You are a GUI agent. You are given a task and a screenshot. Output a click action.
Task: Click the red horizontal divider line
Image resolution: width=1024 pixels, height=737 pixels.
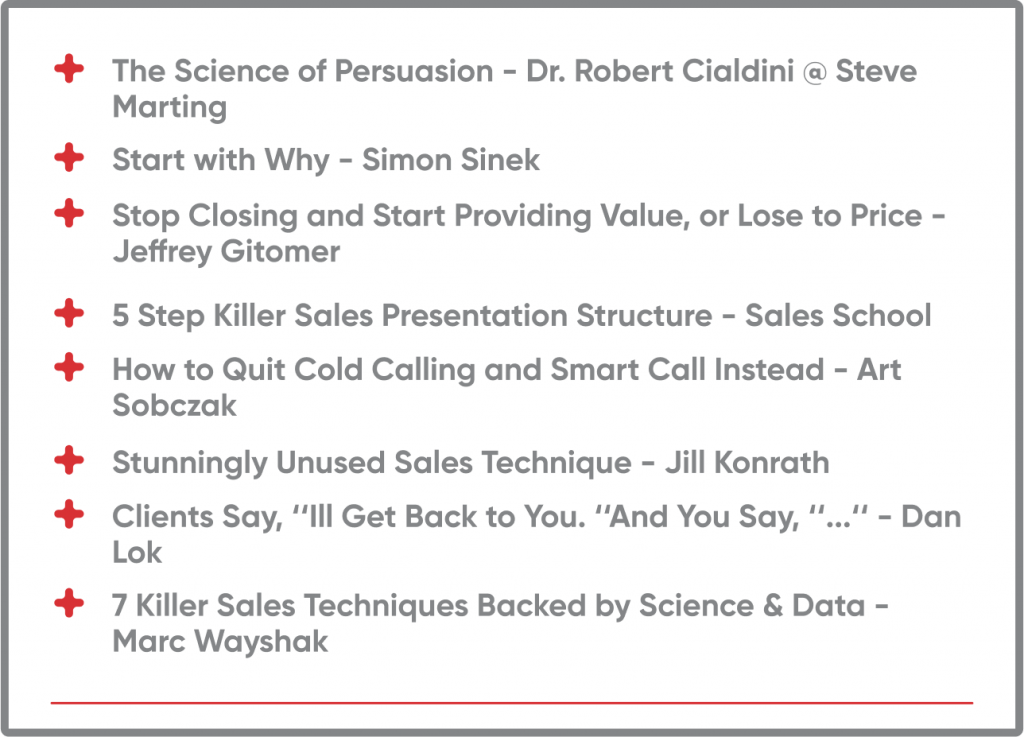511,703
